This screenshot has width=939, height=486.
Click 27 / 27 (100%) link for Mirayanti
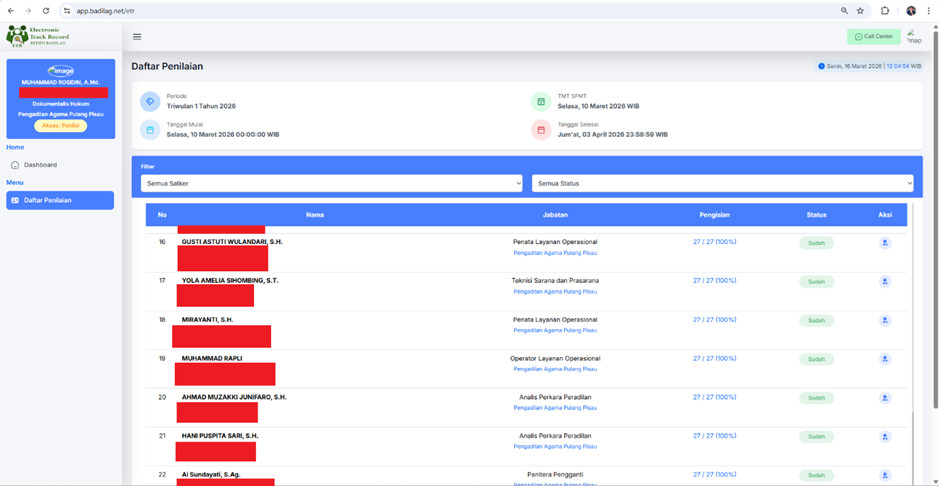tap(714, 320)
